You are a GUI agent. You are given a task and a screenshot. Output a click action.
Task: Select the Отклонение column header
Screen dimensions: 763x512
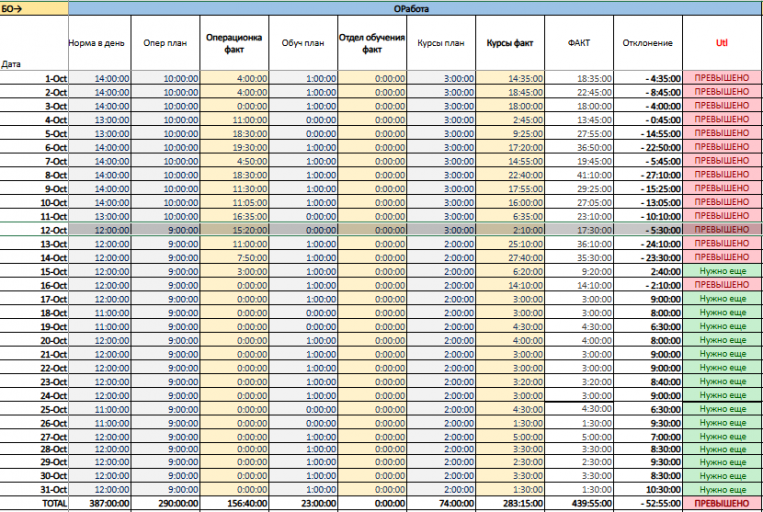tap(648, 43)
